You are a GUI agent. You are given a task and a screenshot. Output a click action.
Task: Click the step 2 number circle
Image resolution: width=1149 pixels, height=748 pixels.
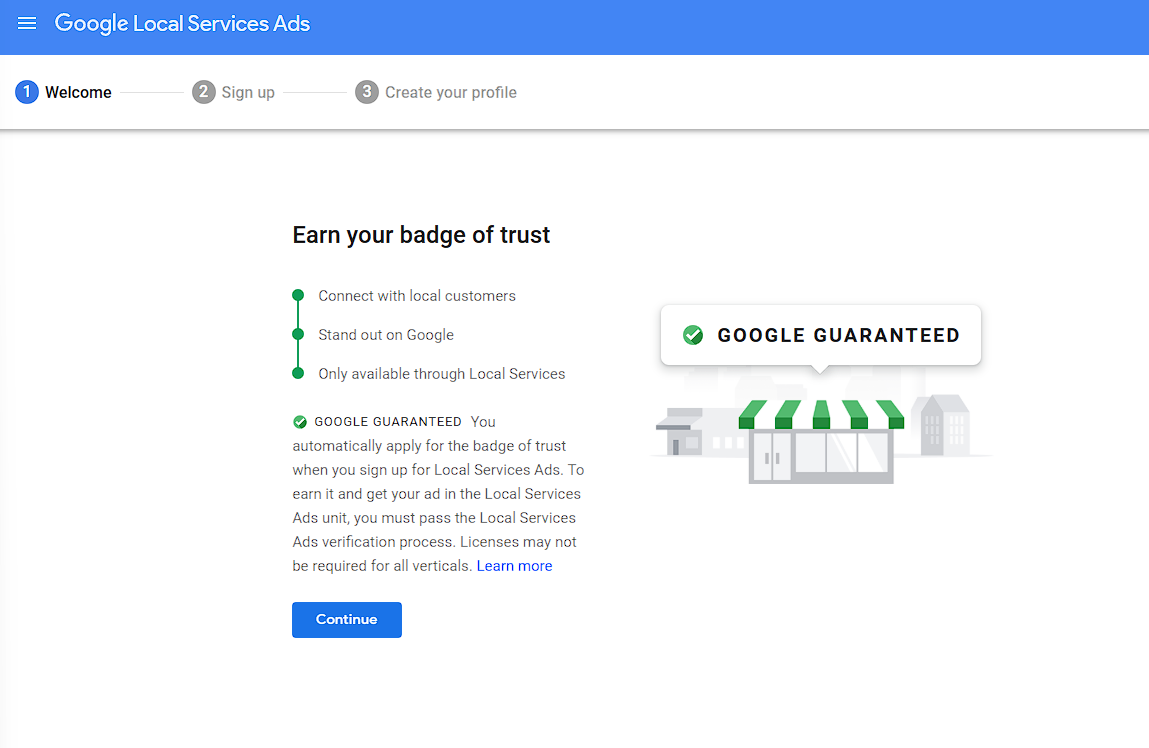click(204, 92)
